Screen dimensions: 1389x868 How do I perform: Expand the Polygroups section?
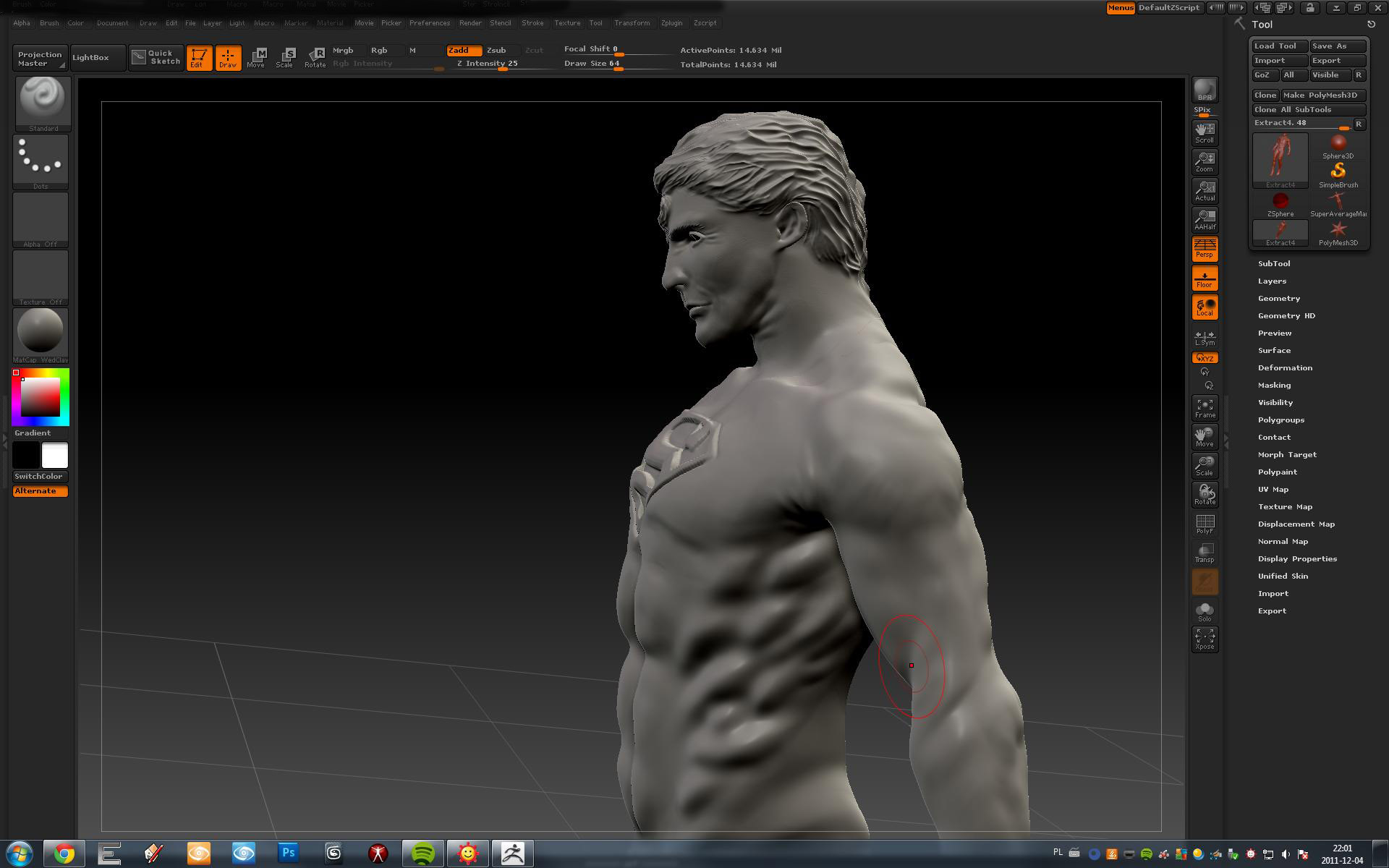coord(1281,420)
